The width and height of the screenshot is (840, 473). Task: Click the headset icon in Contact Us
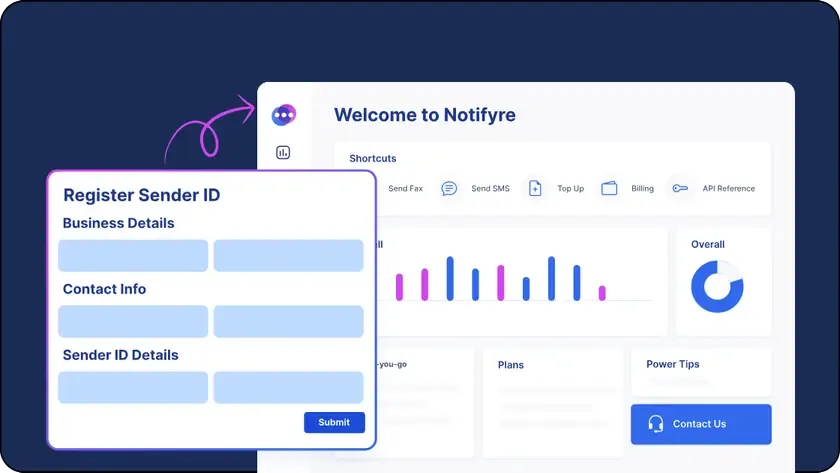coord(656,424)
